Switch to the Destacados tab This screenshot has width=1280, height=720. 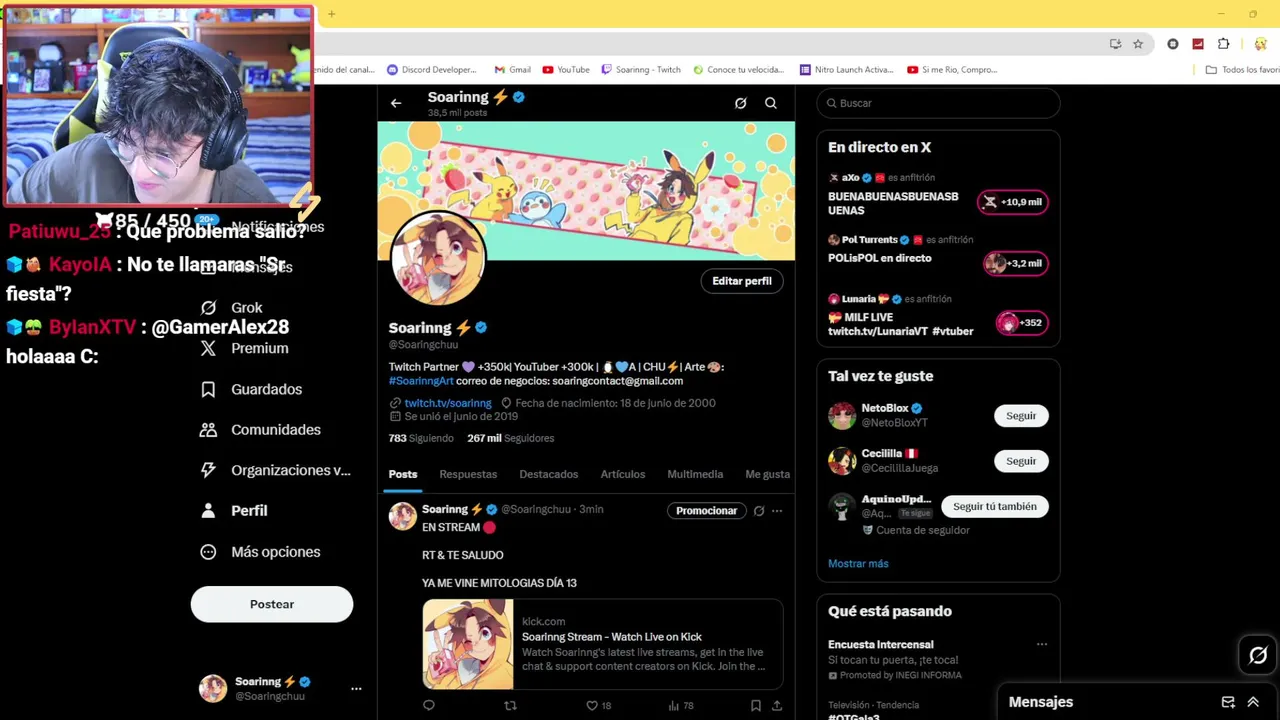(549, 474)
